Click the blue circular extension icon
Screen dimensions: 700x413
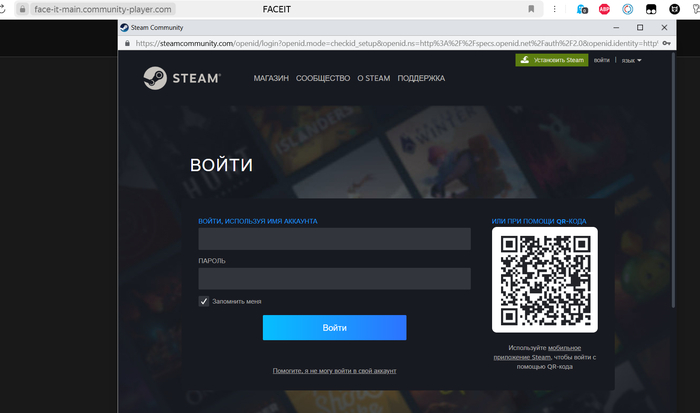click(628, 9)
